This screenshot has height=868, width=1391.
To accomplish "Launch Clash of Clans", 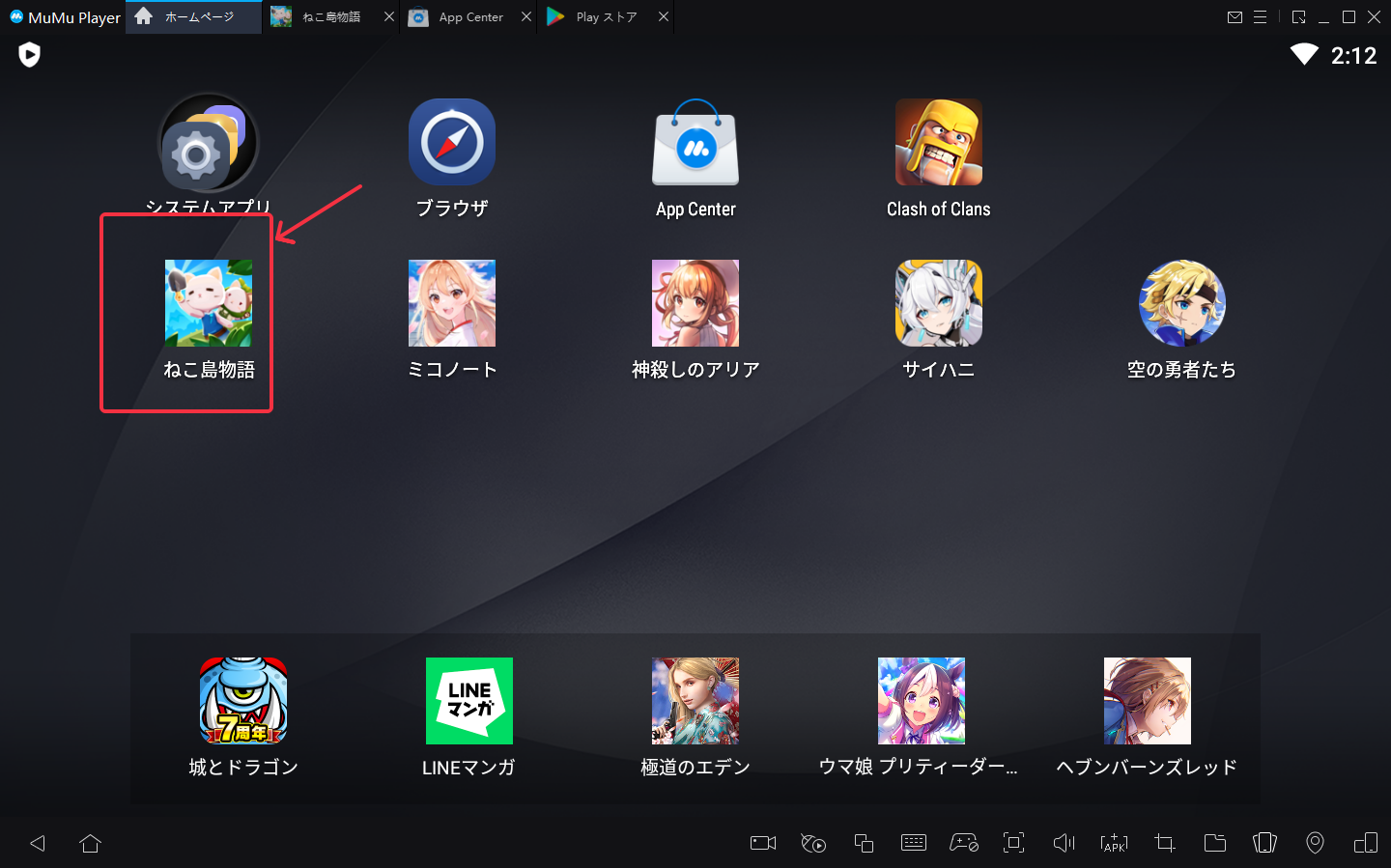I will (939, 142).
